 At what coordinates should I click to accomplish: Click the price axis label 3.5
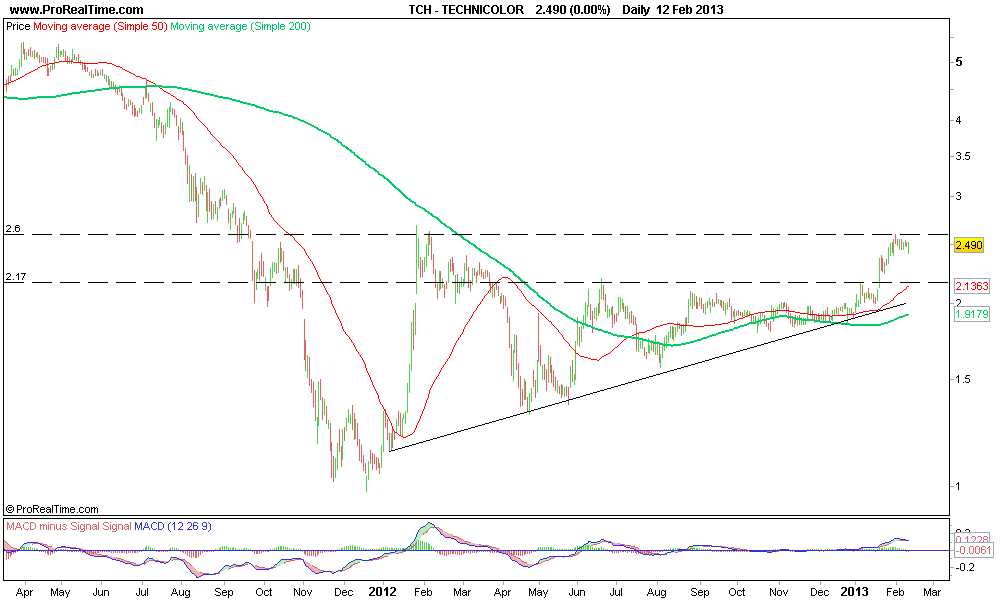(x=962, y=156)
